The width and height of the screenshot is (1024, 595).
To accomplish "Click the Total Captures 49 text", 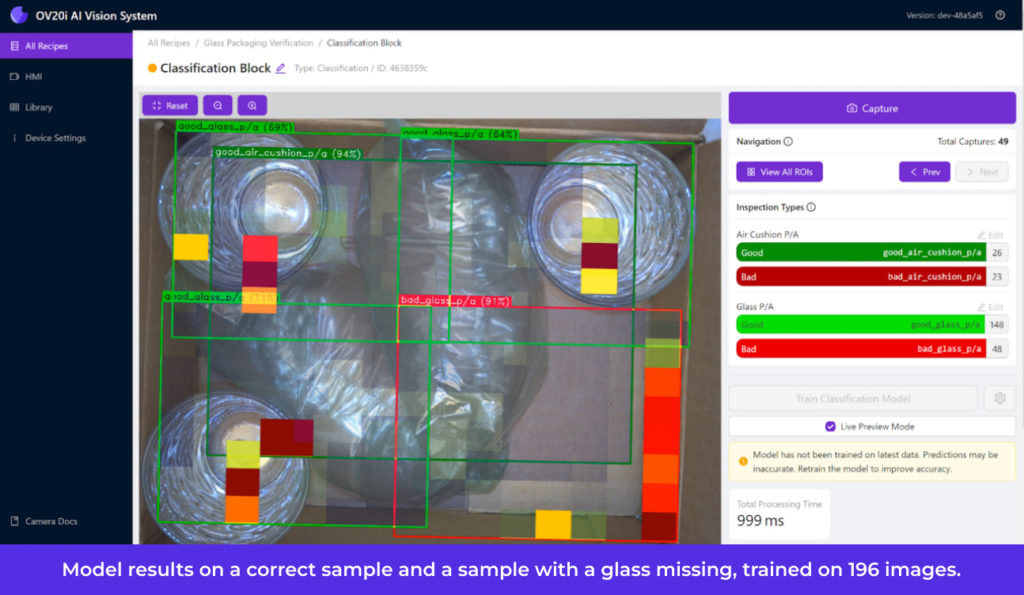I will pyautogui.click(x=972, y=141).
